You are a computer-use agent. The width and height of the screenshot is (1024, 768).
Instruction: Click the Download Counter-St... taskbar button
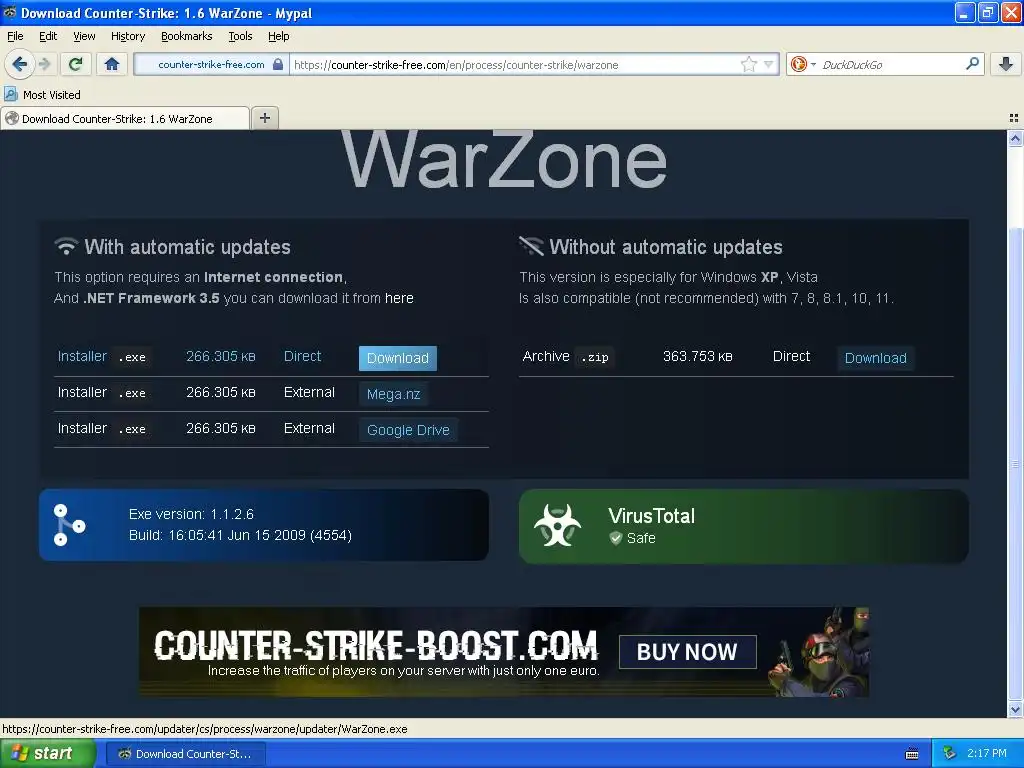(185, 754)
